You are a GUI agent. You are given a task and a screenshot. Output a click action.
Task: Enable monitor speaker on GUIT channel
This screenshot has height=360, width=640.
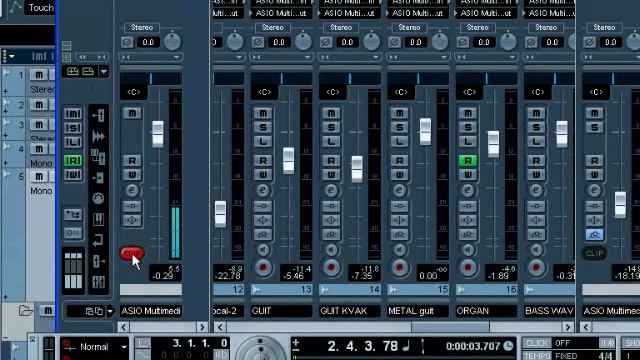[263, 249]
